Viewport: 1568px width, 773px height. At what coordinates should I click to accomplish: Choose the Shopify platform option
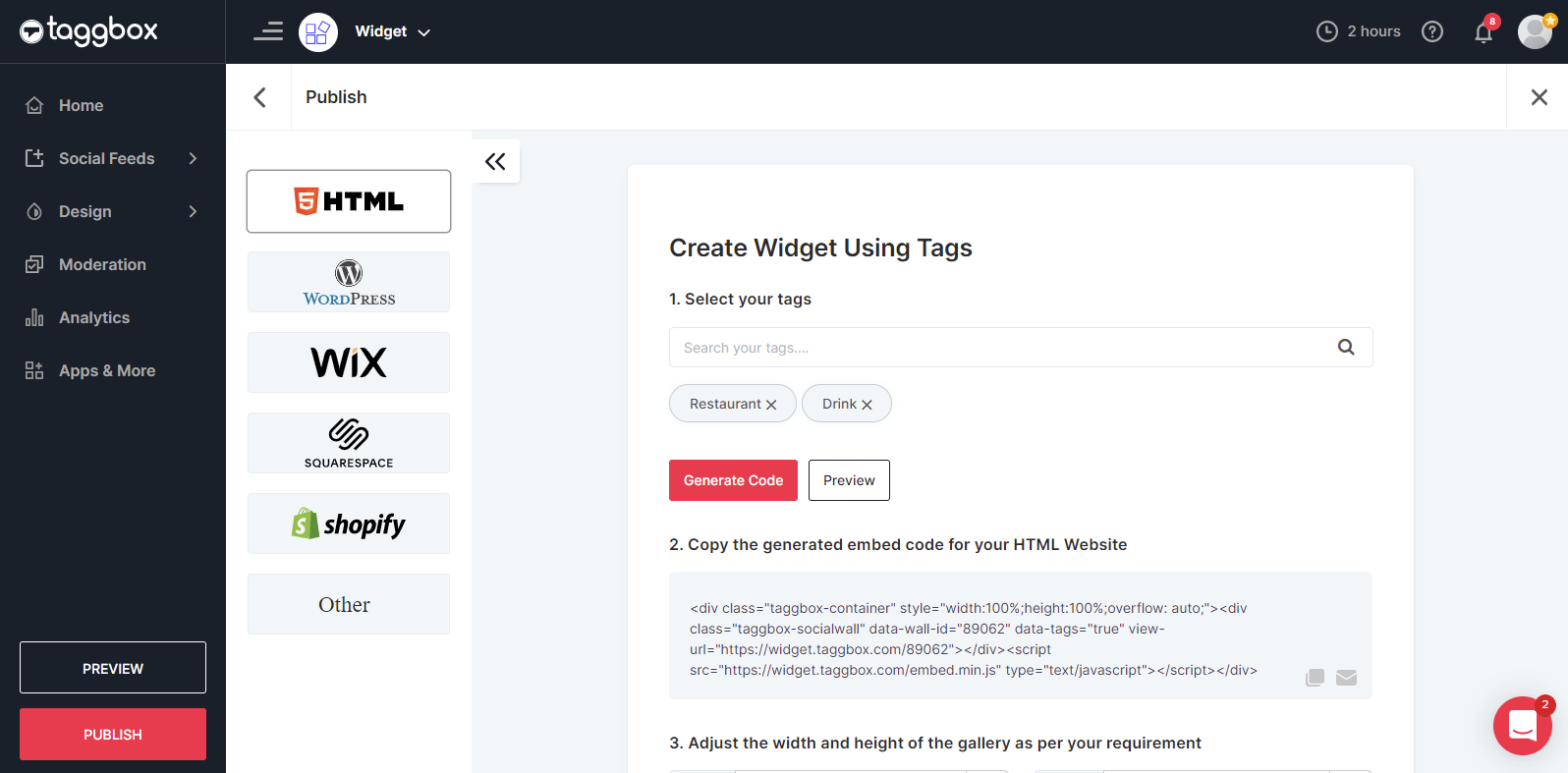349,524
